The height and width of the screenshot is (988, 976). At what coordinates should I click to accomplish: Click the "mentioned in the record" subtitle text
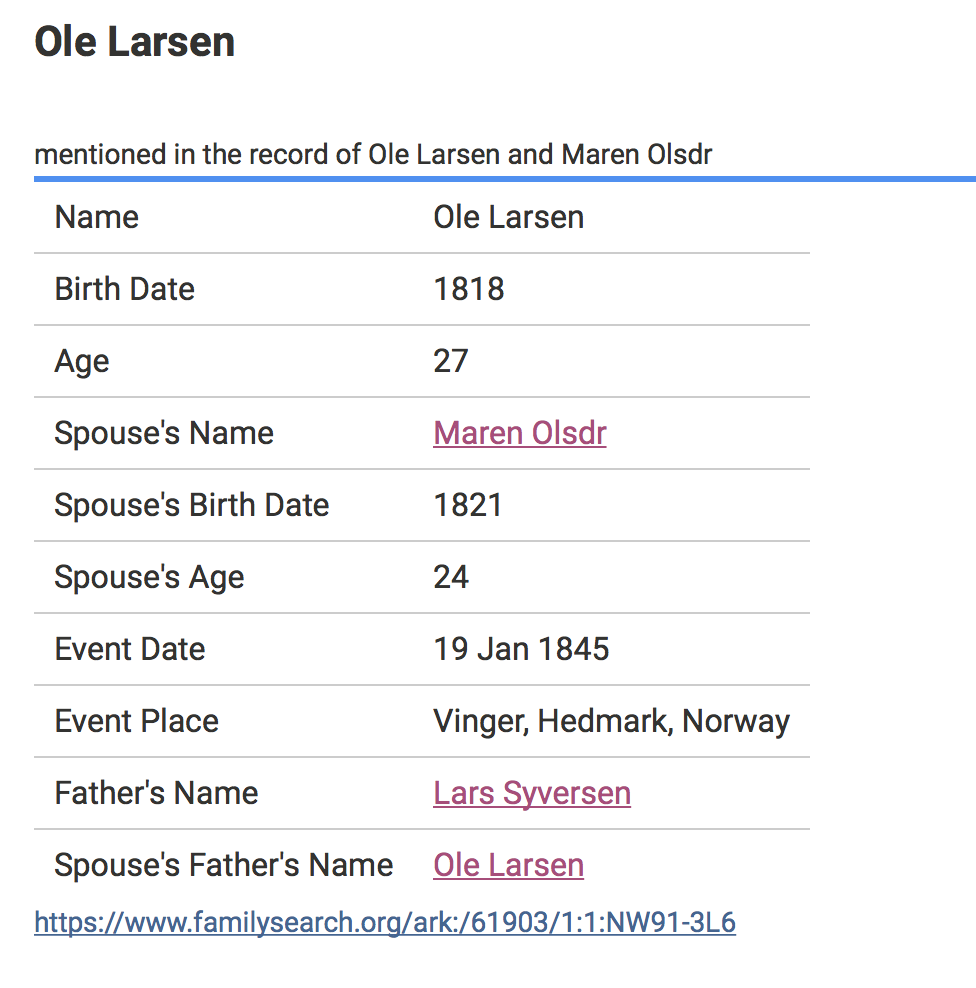tap(373, 155)
